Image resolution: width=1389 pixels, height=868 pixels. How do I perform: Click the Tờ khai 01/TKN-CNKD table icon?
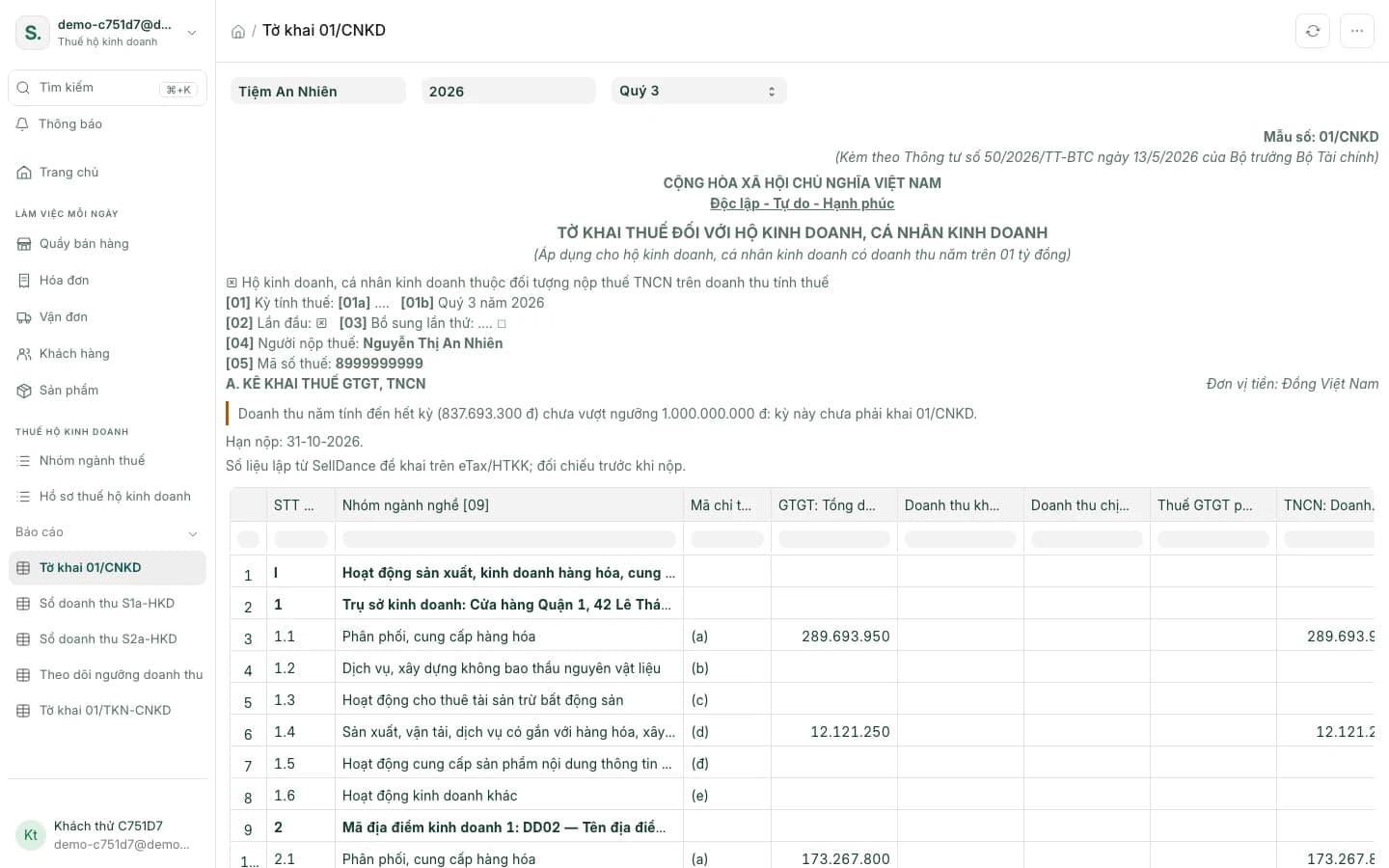pos(24,711)
